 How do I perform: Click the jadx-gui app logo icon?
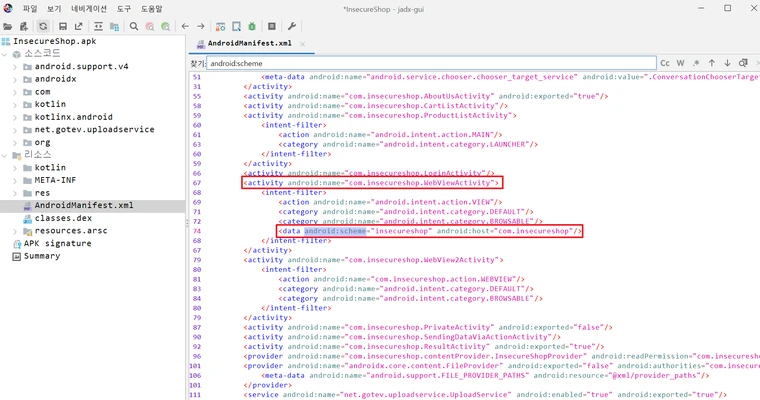(8, 8)
